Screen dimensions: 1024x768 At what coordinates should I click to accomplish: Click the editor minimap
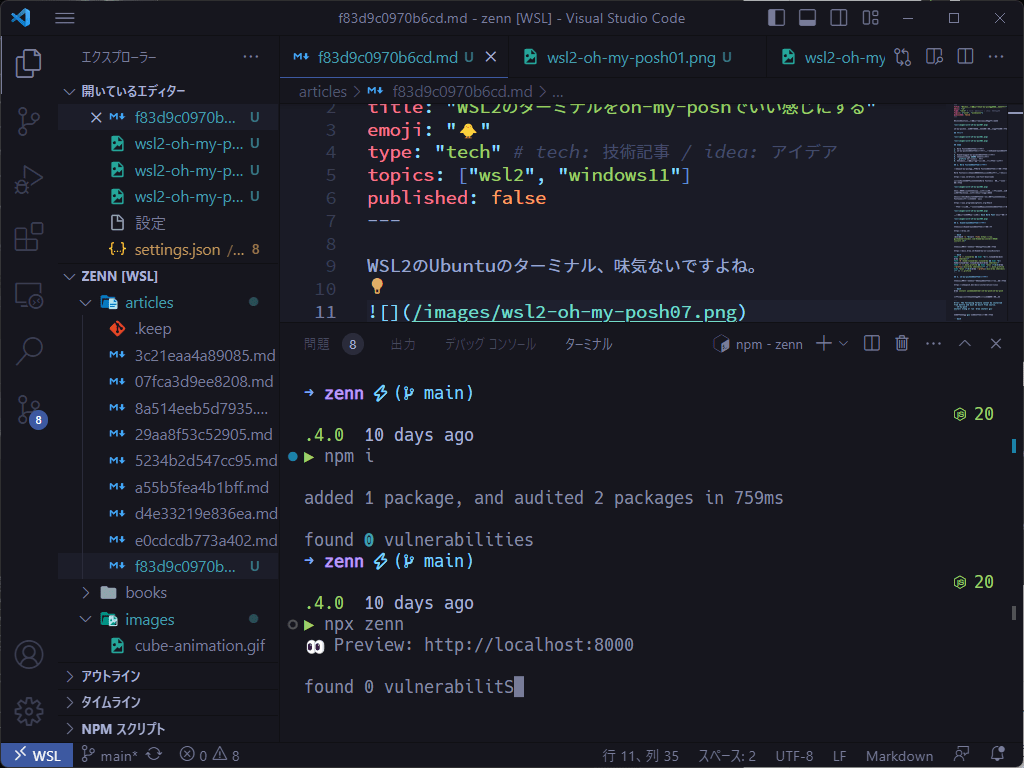(981, 212)
